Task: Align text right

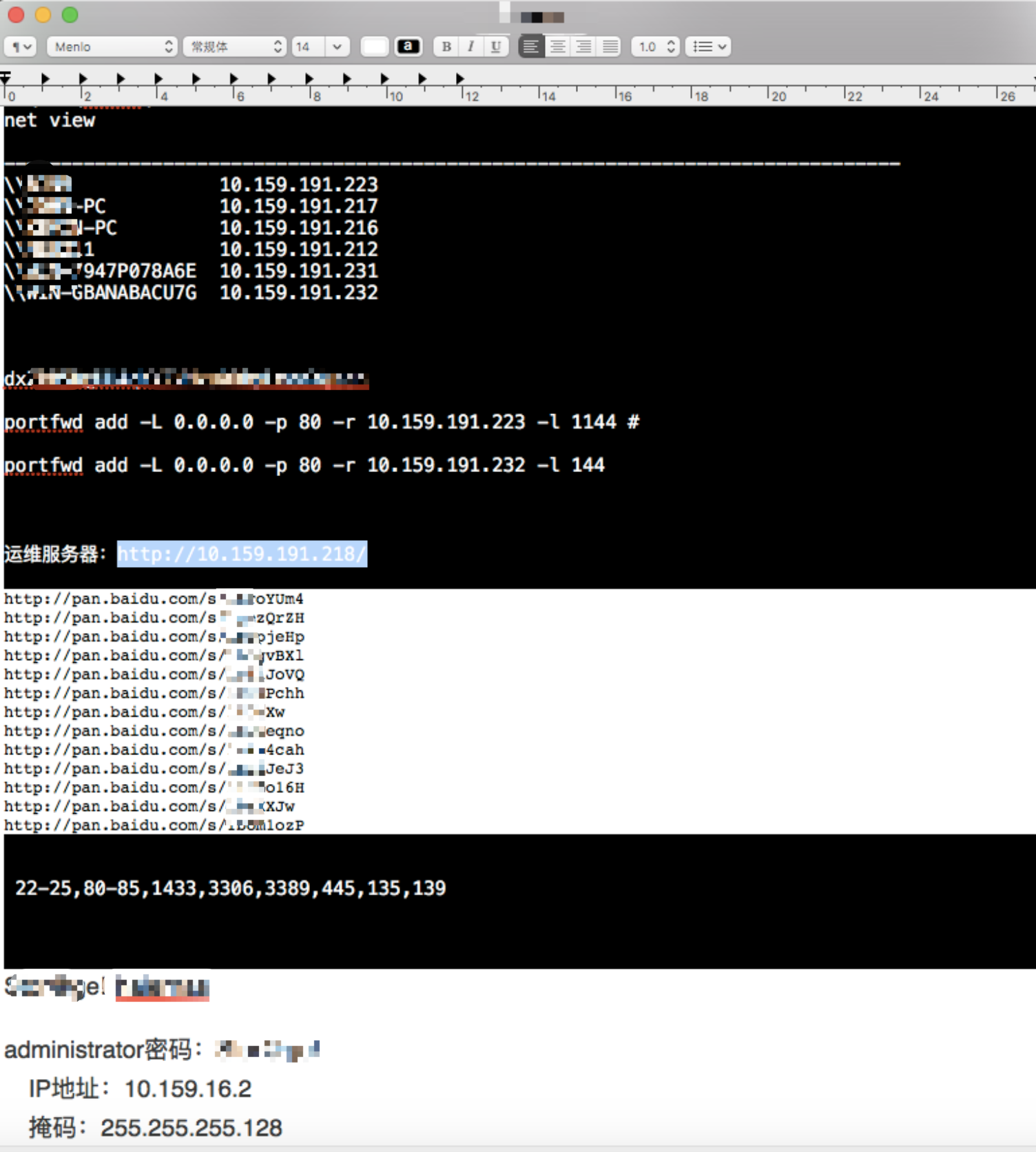Action: point(584,47)
